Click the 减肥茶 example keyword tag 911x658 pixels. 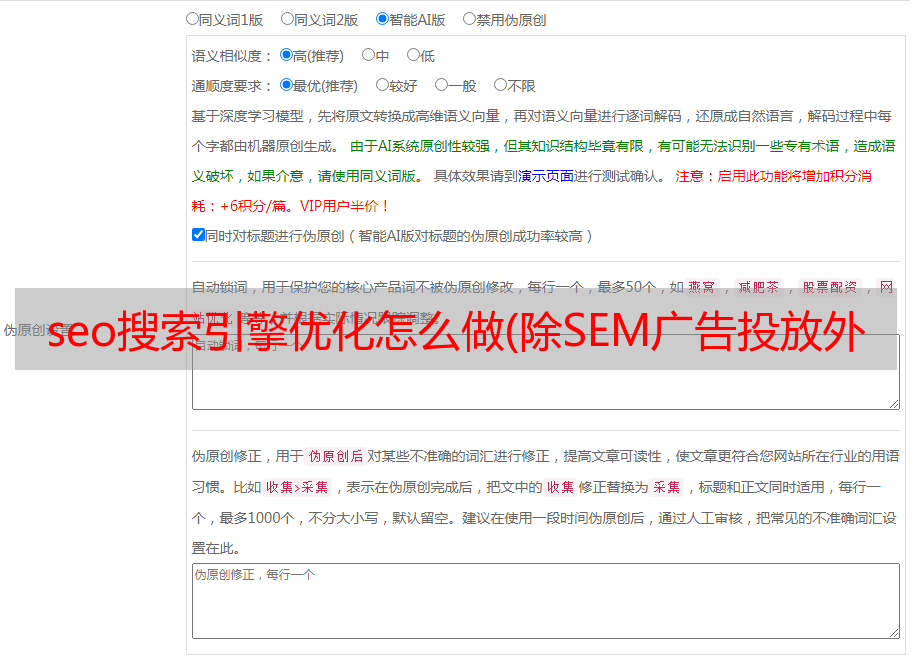point(759,287)
